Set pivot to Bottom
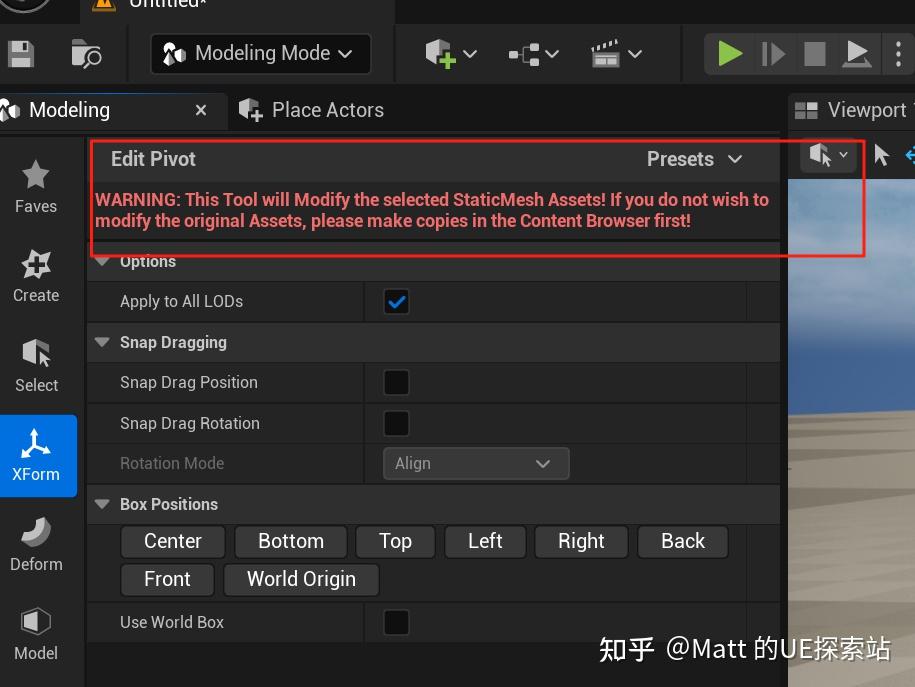 pos(290,541)
